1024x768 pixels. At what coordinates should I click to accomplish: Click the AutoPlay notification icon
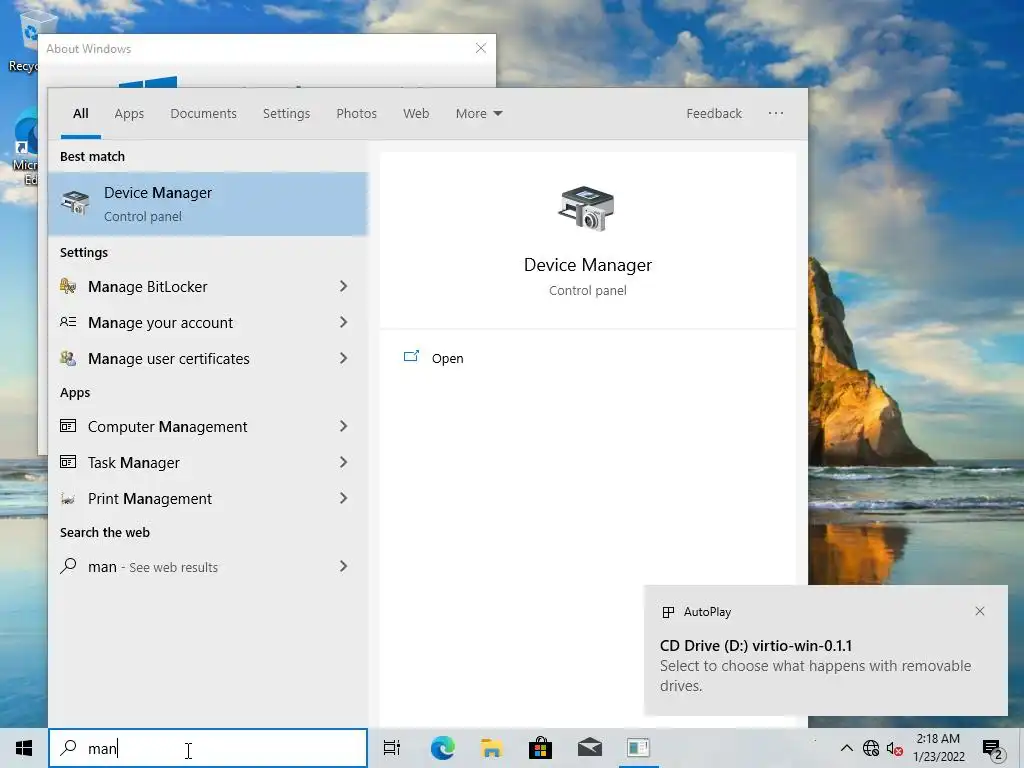668,612
